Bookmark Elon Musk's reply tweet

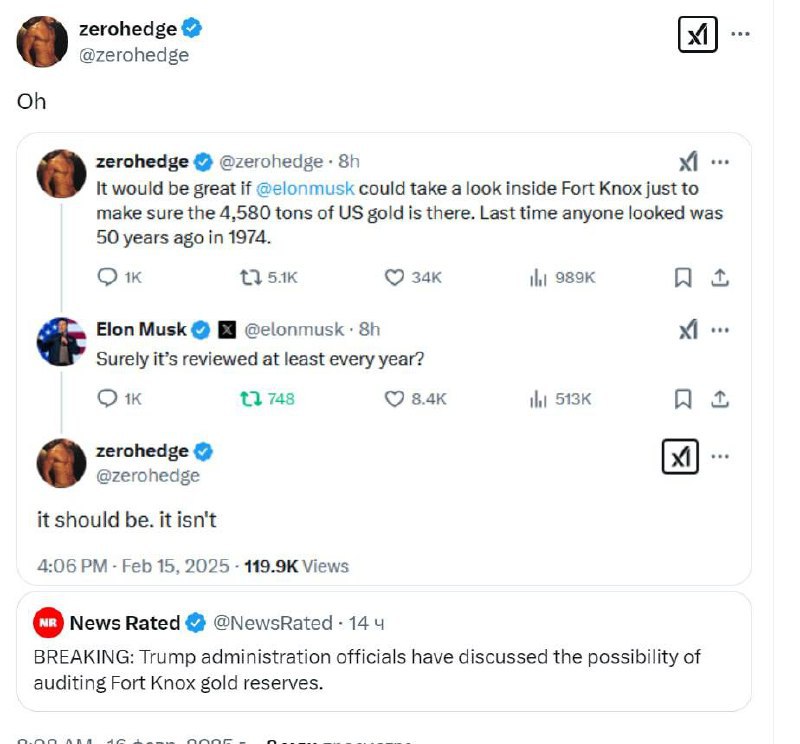click(683, 399)
